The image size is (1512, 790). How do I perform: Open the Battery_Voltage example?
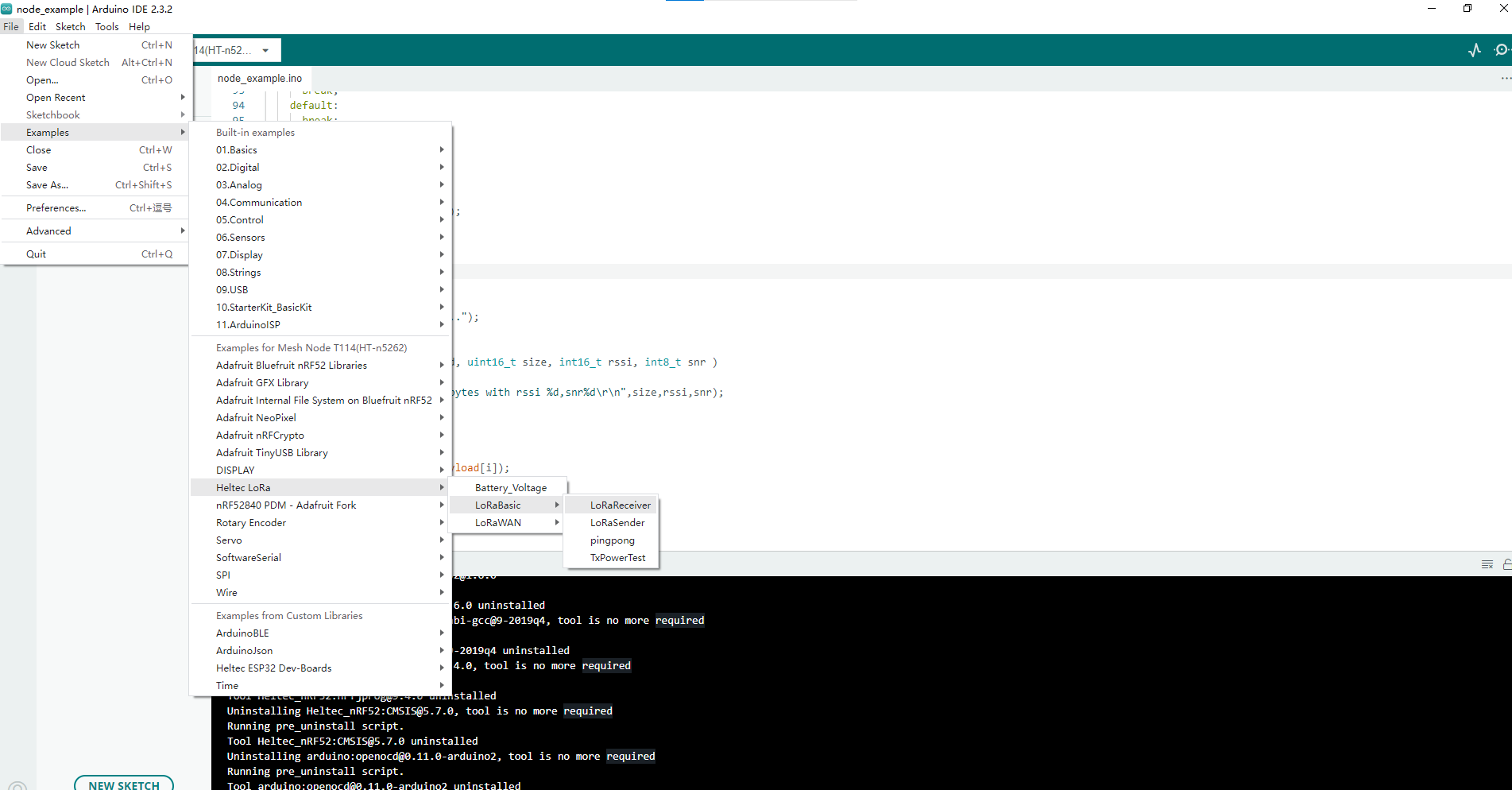click(x=510, y=488)
